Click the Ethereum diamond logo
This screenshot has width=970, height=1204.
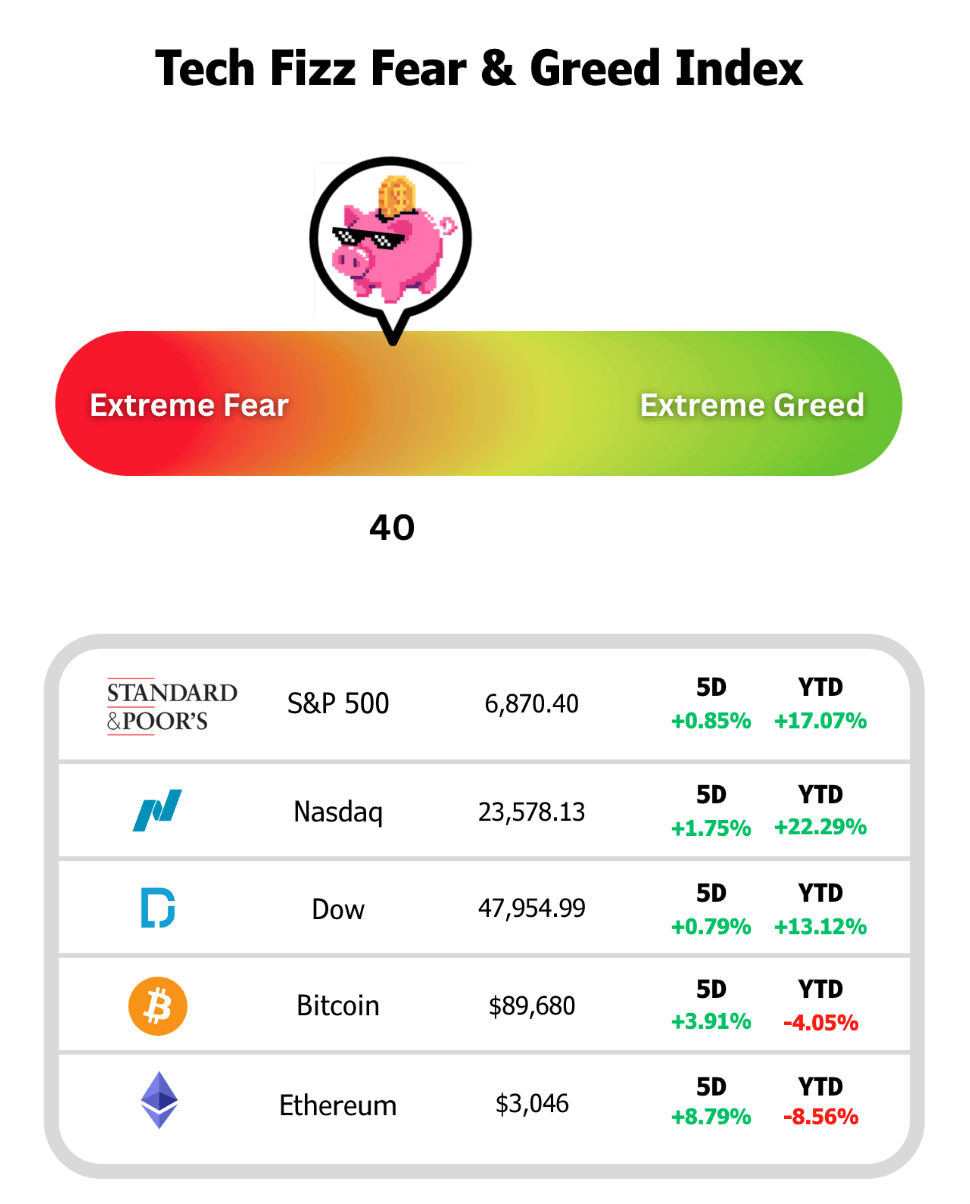[x=158, y=1101]
